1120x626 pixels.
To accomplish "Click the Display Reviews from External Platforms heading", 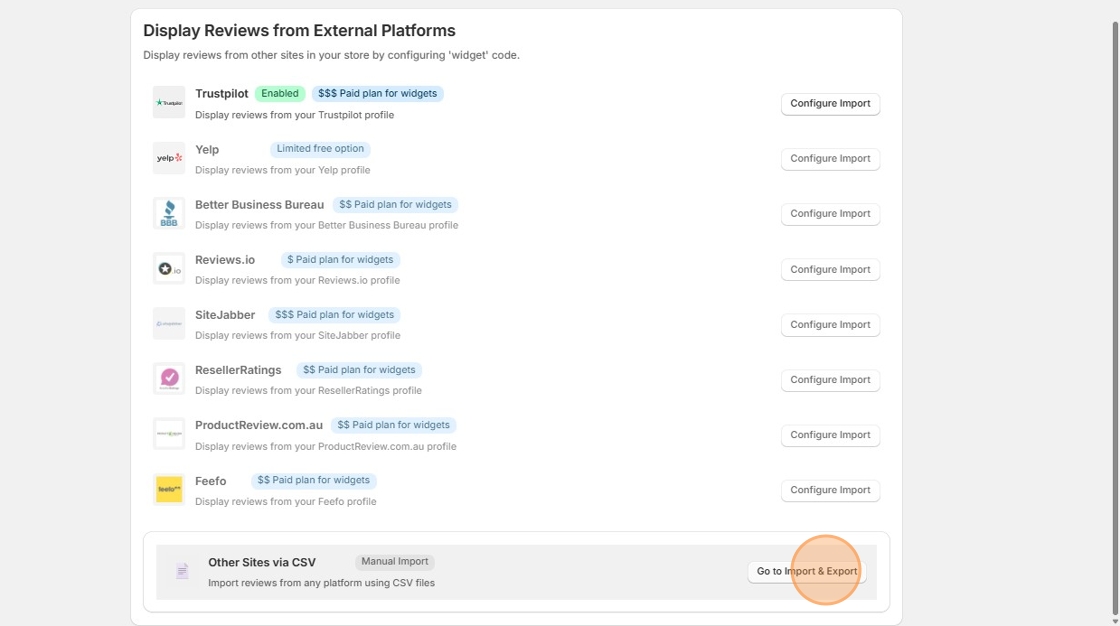I will [299, 31].
